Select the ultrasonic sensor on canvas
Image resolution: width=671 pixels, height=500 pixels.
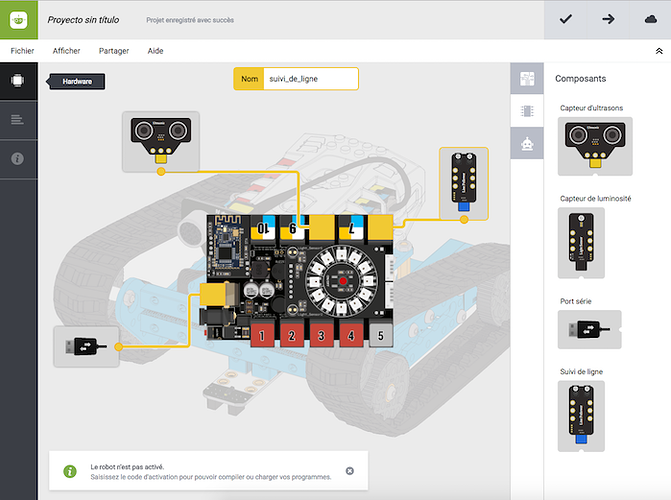click(x=161, y=142)
